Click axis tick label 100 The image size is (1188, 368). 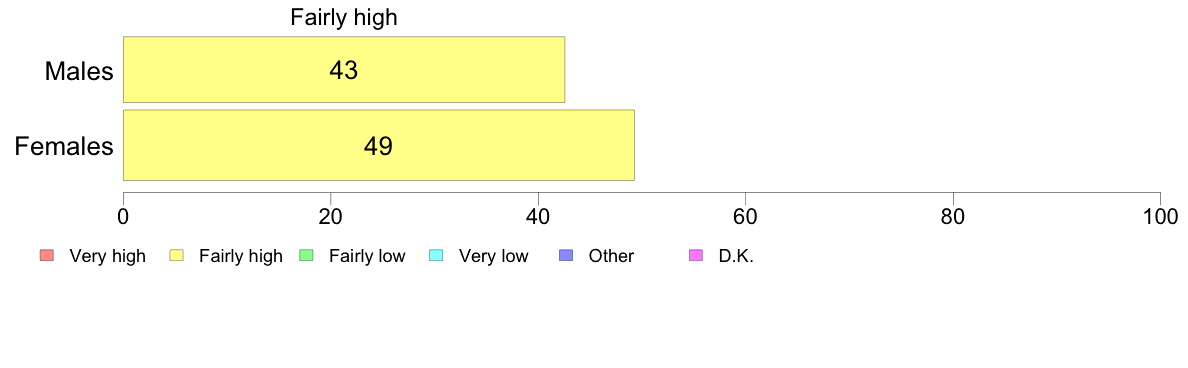[x=1160, y=216]
